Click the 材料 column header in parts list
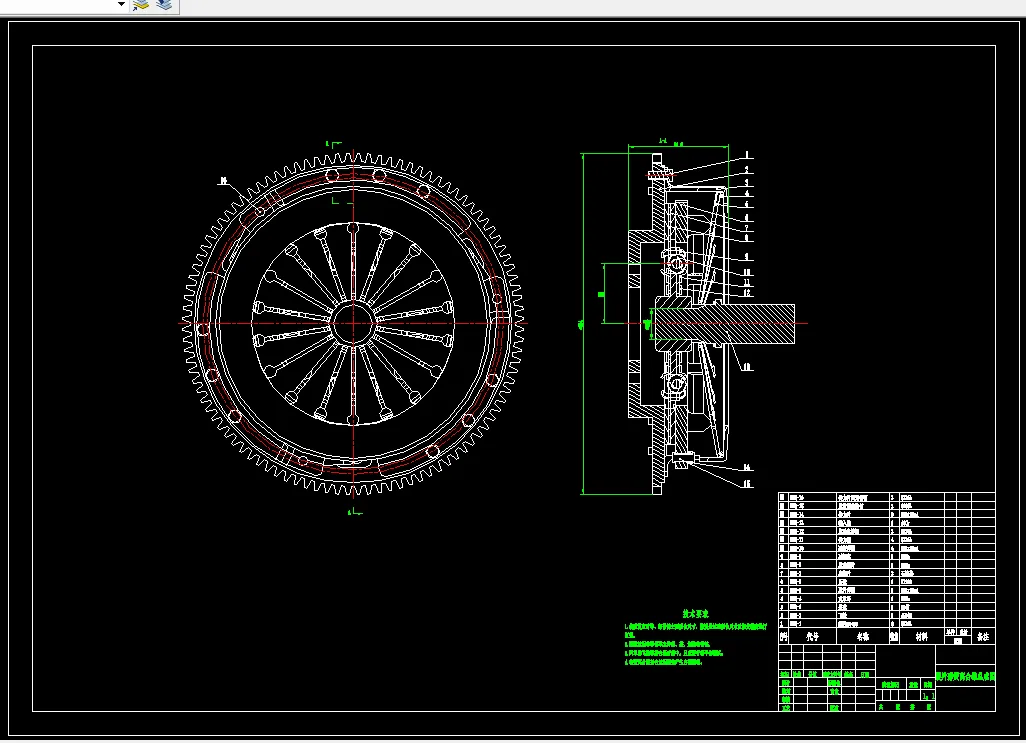Screen dimensions: 1026x743 pyautogui.click(x=922, y=635)
